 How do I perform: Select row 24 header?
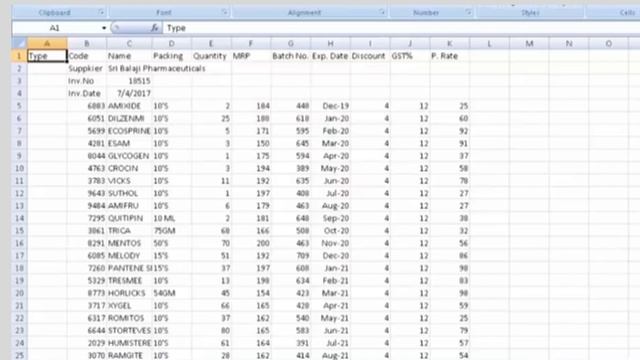[19, 343]
